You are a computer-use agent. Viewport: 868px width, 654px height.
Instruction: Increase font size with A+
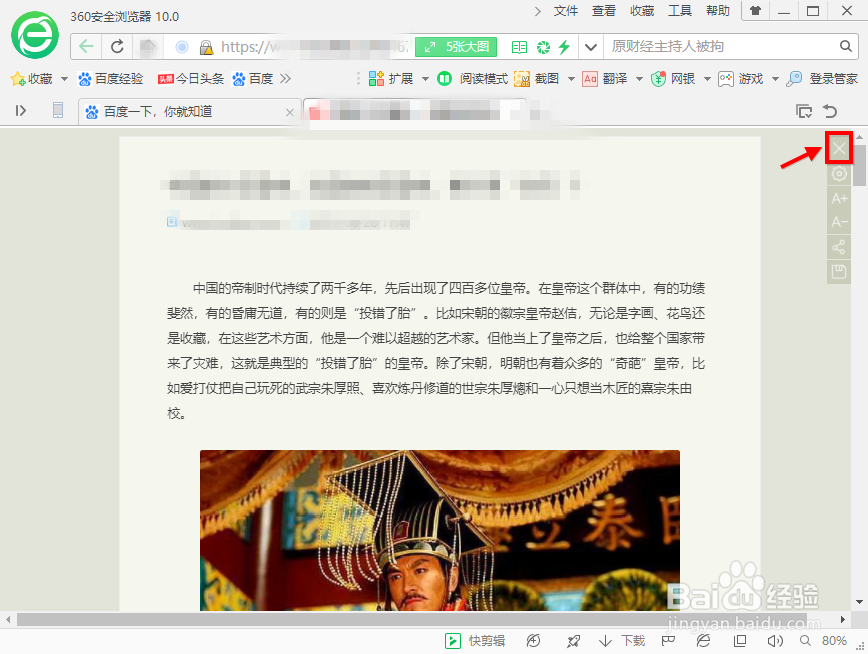(839, 198)
